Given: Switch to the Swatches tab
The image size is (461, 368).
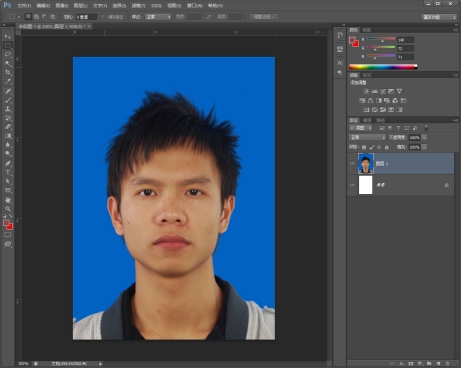Looking at the screenshot, I should tap(367, 30).
